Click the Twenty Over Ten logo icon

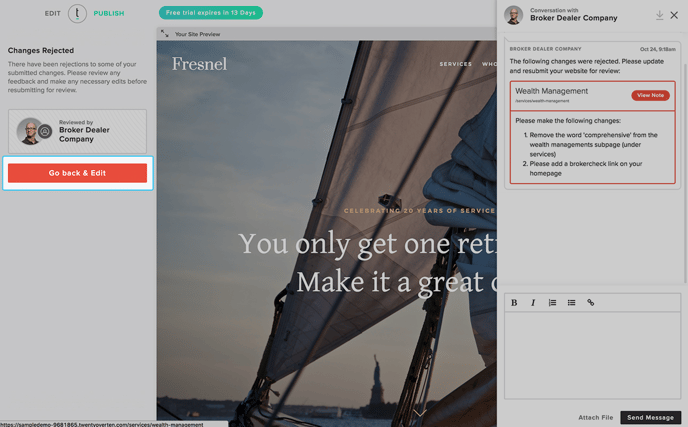tap(77, 14)
